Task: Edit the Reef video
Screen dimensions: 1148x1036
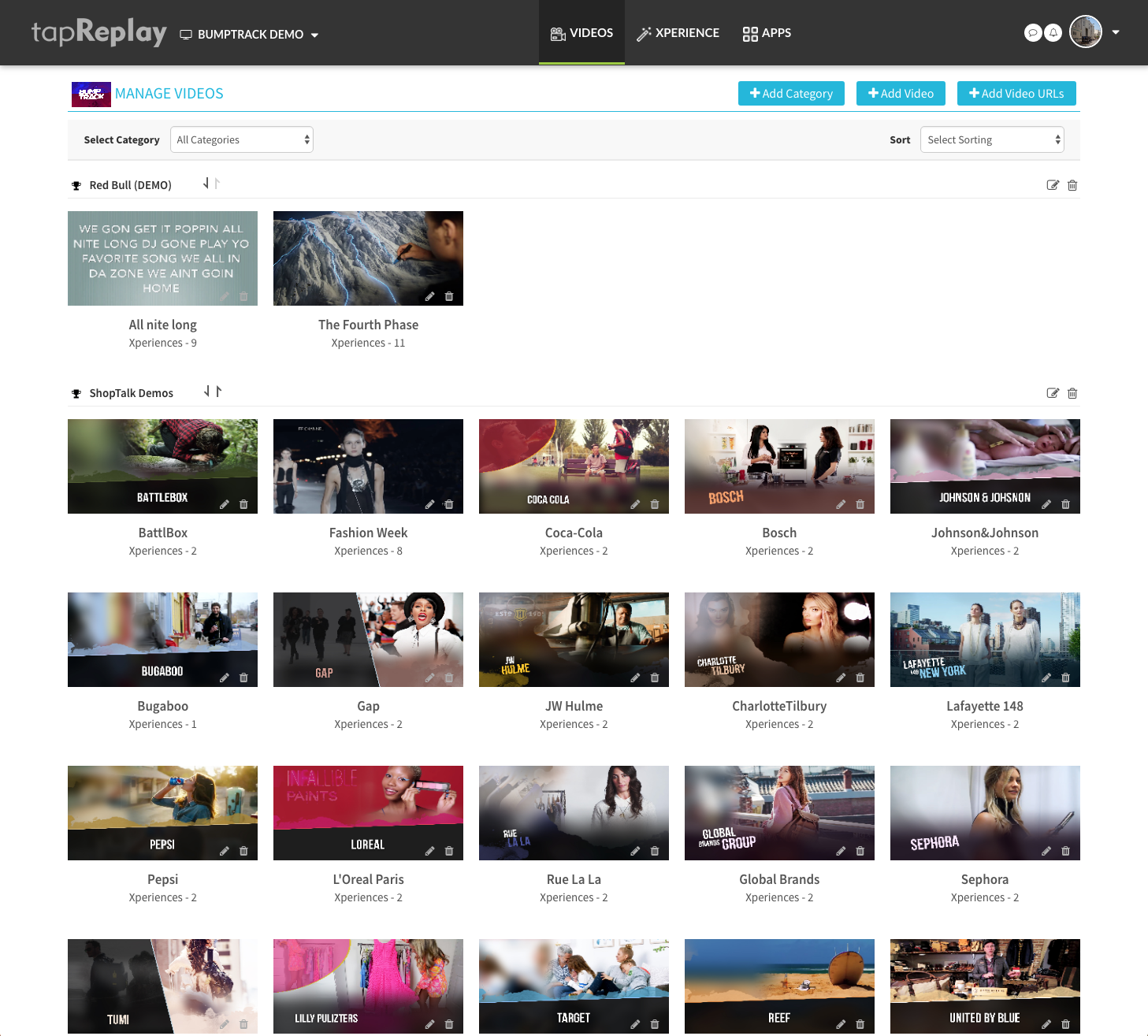Action: click(841, 1024)
